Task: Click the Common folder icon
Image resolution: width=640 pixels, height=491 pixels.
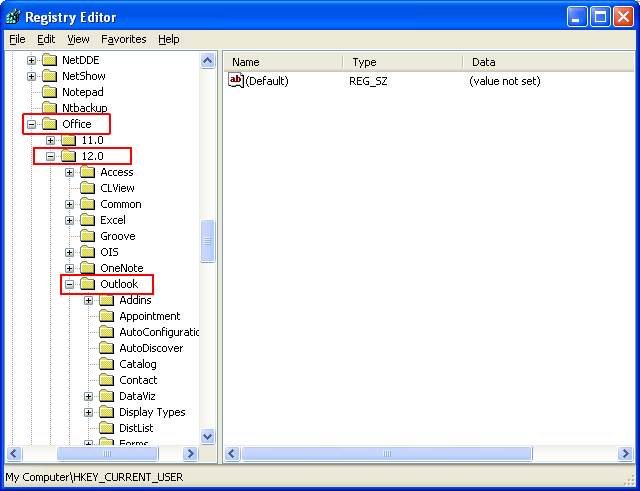Action: [x=87, y=204]
